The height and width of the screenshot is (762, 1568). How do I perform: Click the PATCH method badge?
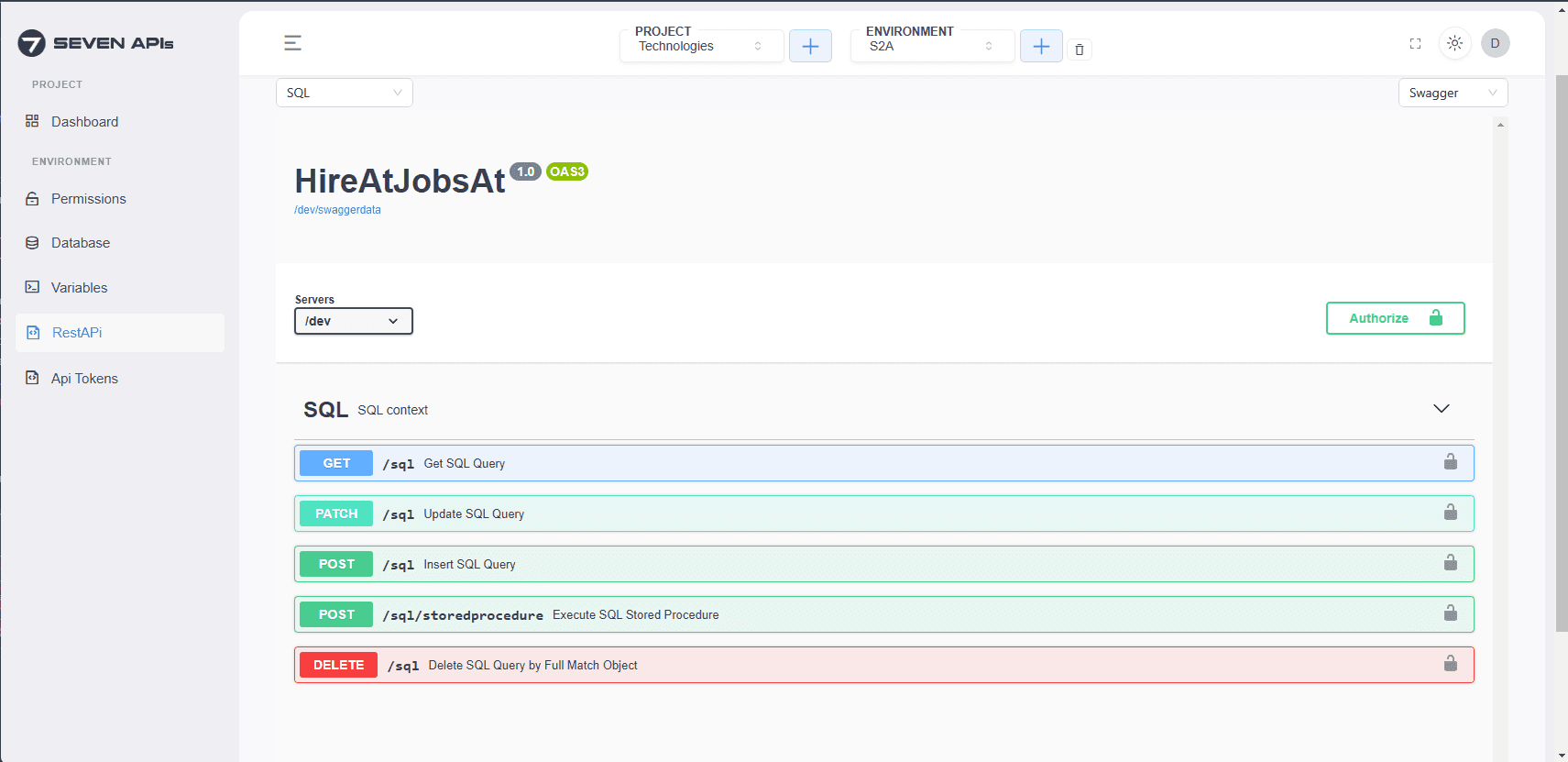(336, 514)
